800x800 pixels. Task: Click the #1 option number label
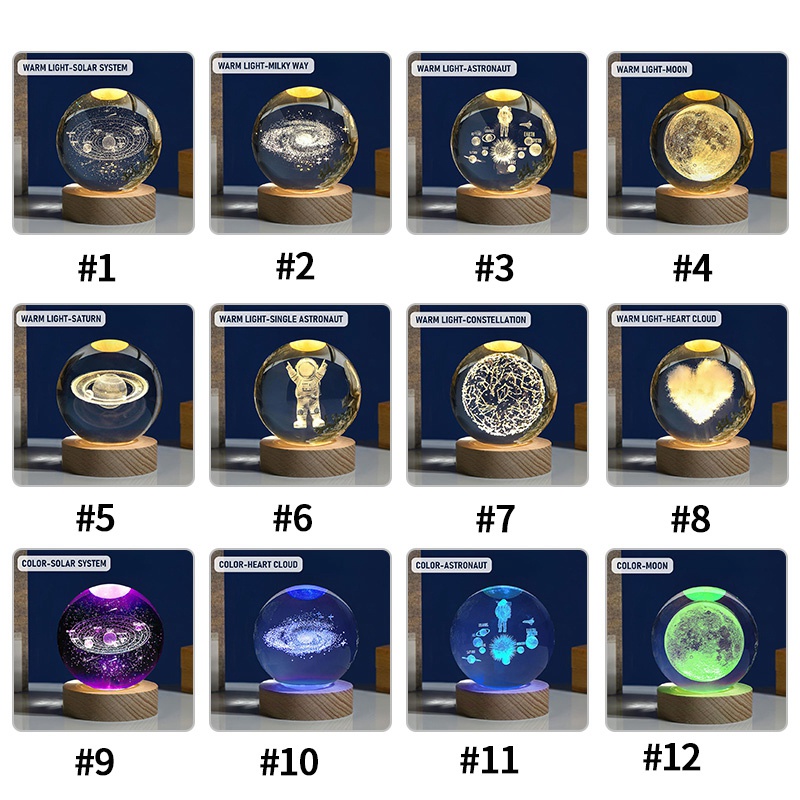(96, 268)
